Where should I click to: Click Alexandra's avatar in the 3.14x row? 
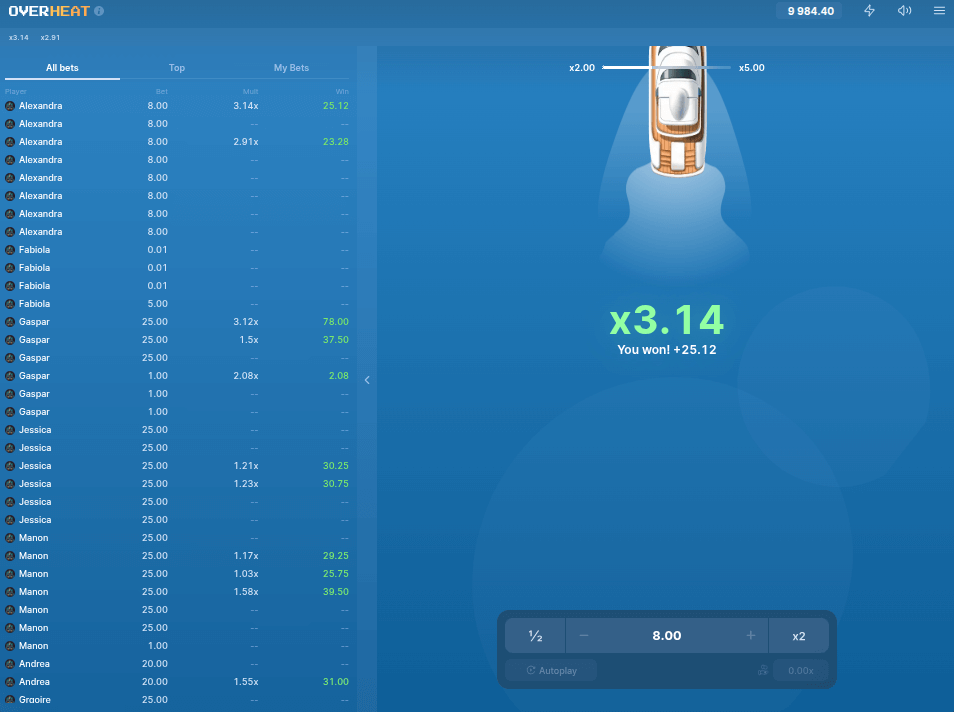pyautogui.click(x=10, y=106)
